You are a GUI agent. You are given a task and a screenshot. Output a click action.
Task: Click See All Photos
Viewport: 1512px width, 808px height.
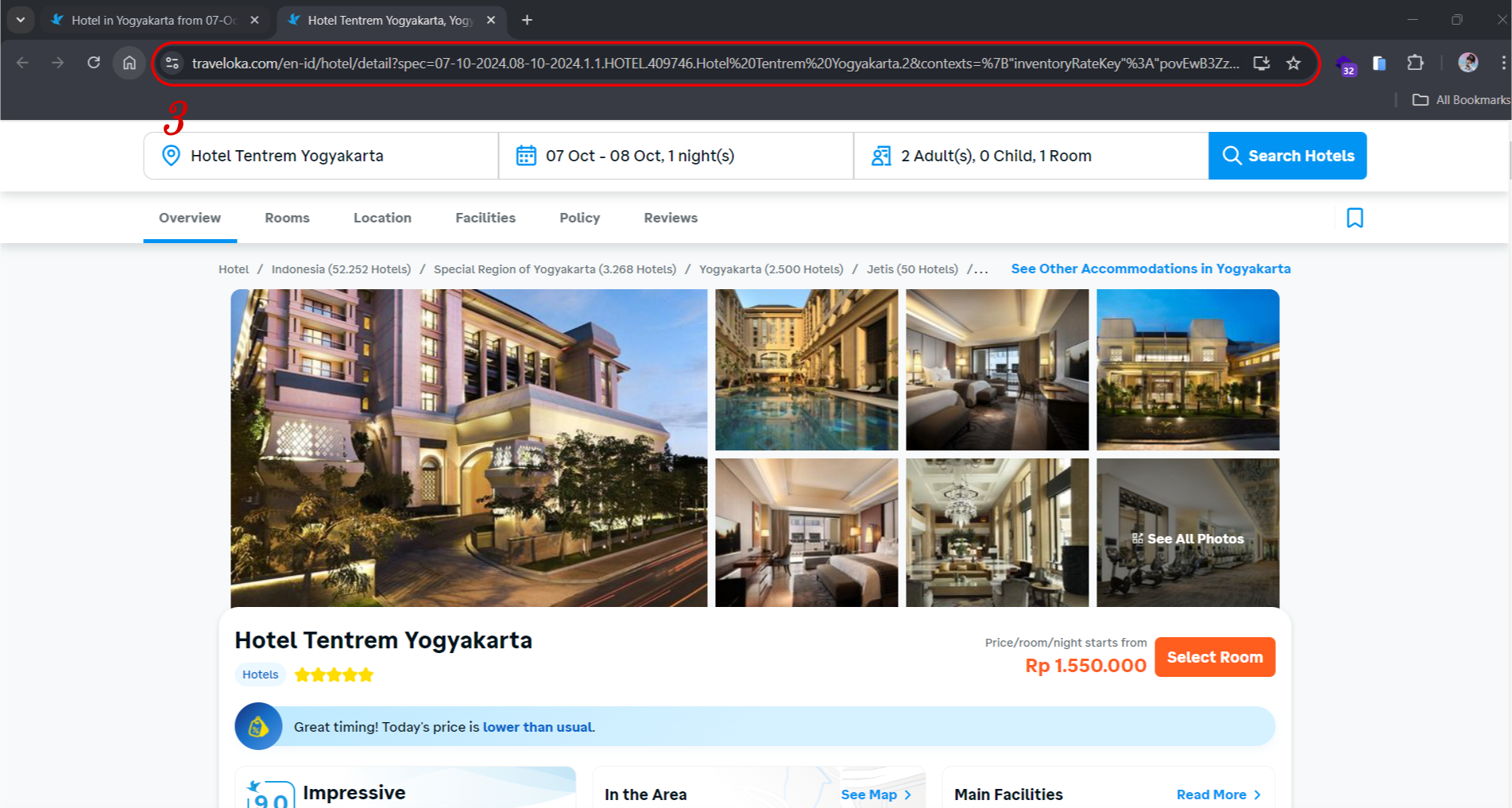tap(1188, 539)
